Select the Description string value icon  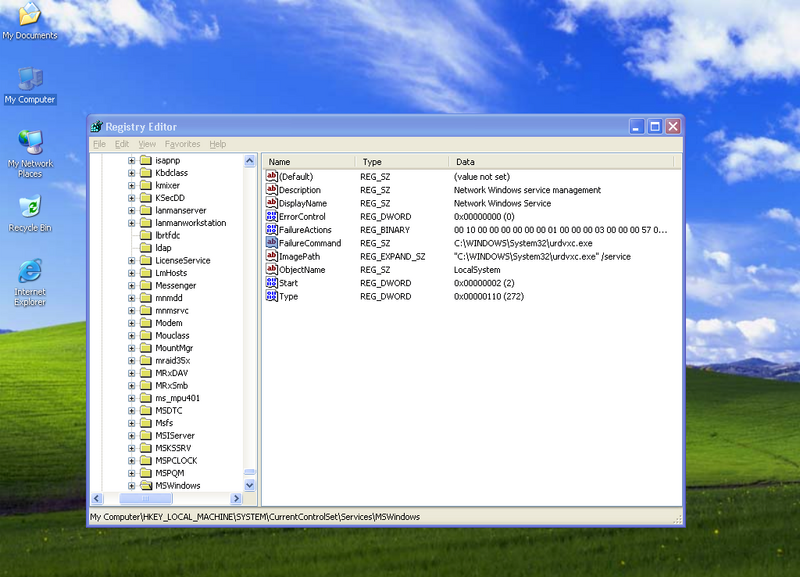(271, 190)
